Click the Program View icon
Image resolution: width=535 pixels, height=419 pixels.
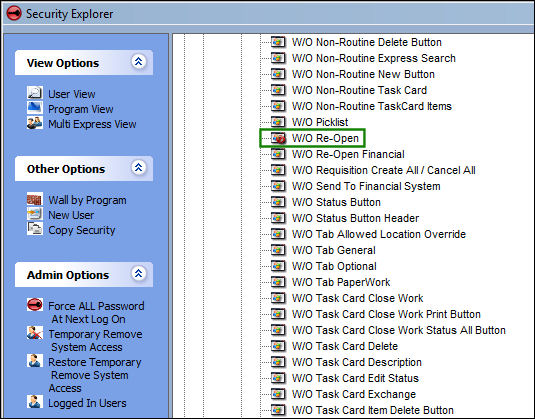35,108
